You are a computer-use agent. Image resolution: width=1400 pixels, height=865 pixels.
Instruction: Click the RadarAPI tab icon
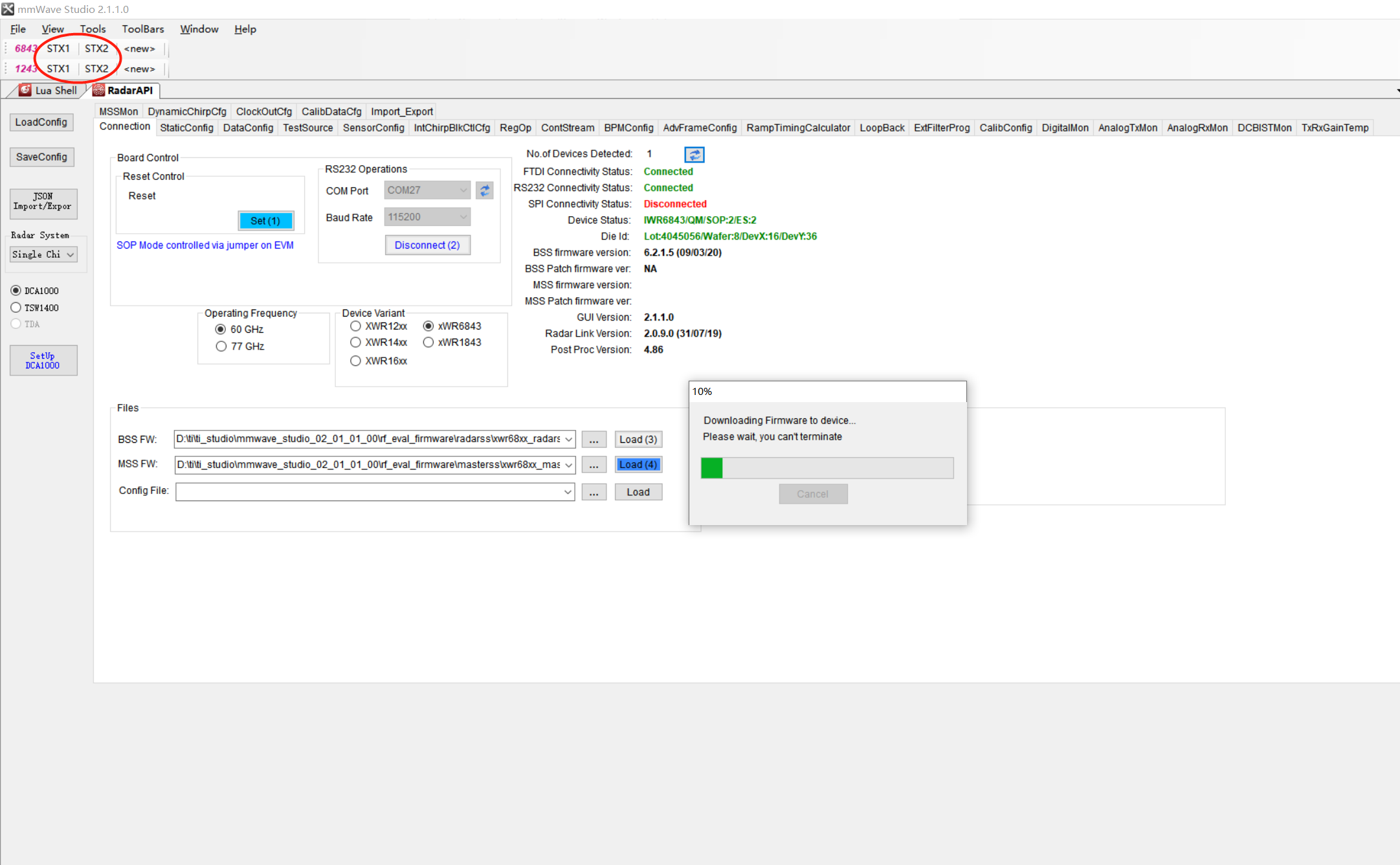pos(98,90)
